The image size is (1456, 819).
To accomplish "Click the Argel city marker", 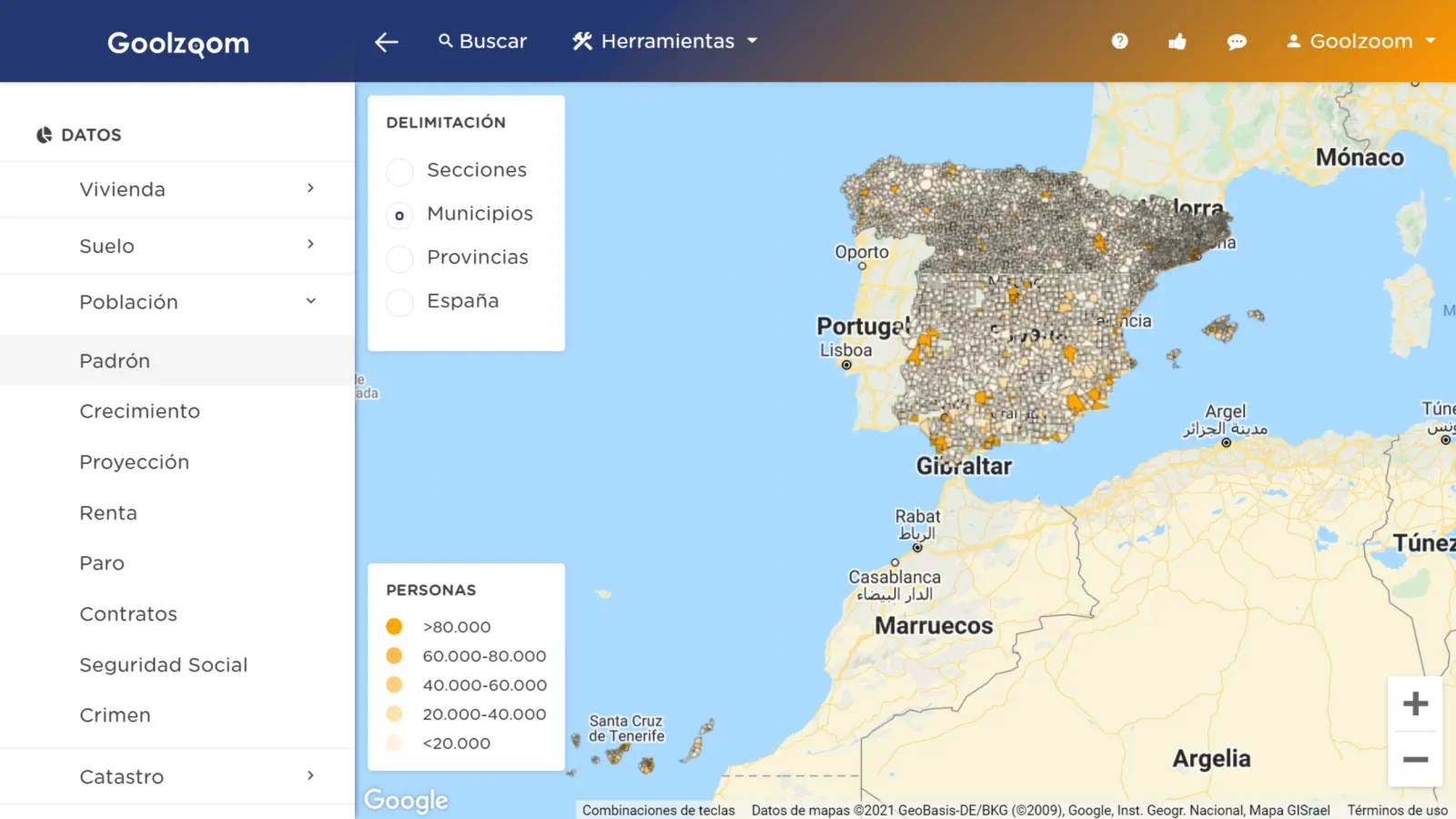I will (x=1226, y=442).
